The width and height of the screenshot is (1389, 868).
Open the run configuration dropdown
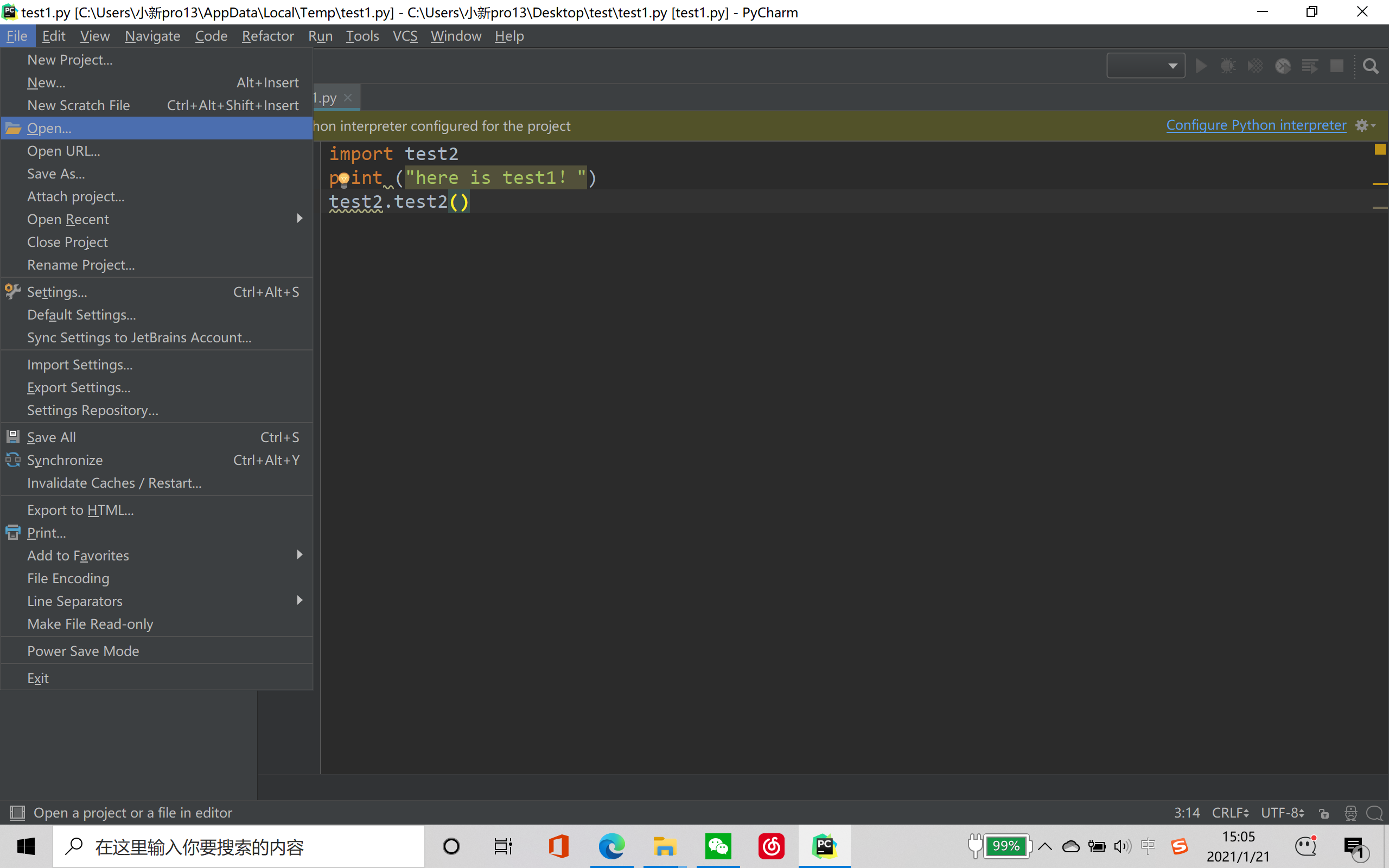point(1145,66)
